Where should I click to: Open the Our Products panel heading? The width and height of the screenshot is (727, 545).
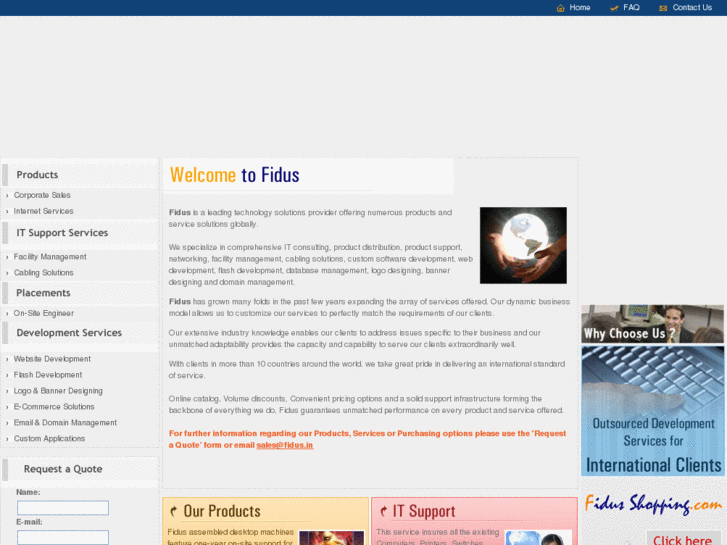pyautogui.click(x=222, y=511)
